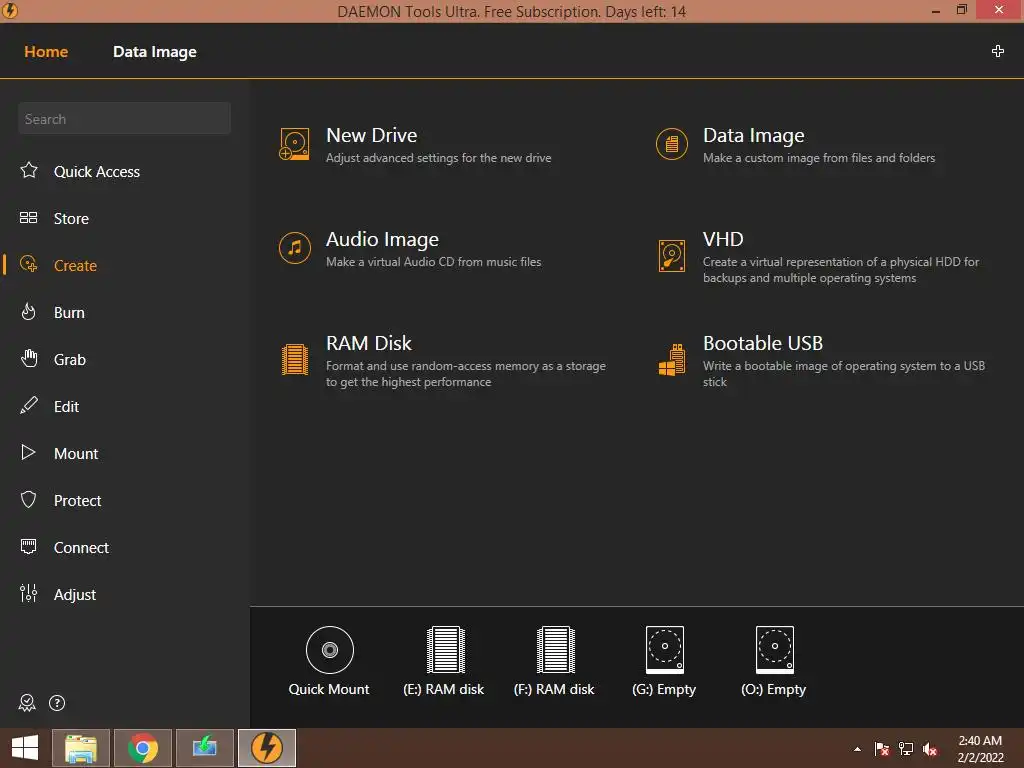Open Google Chrome from the taskbar
This screenshot has height=768, width=1024.
pyautogui.click(x=143, y=748)
